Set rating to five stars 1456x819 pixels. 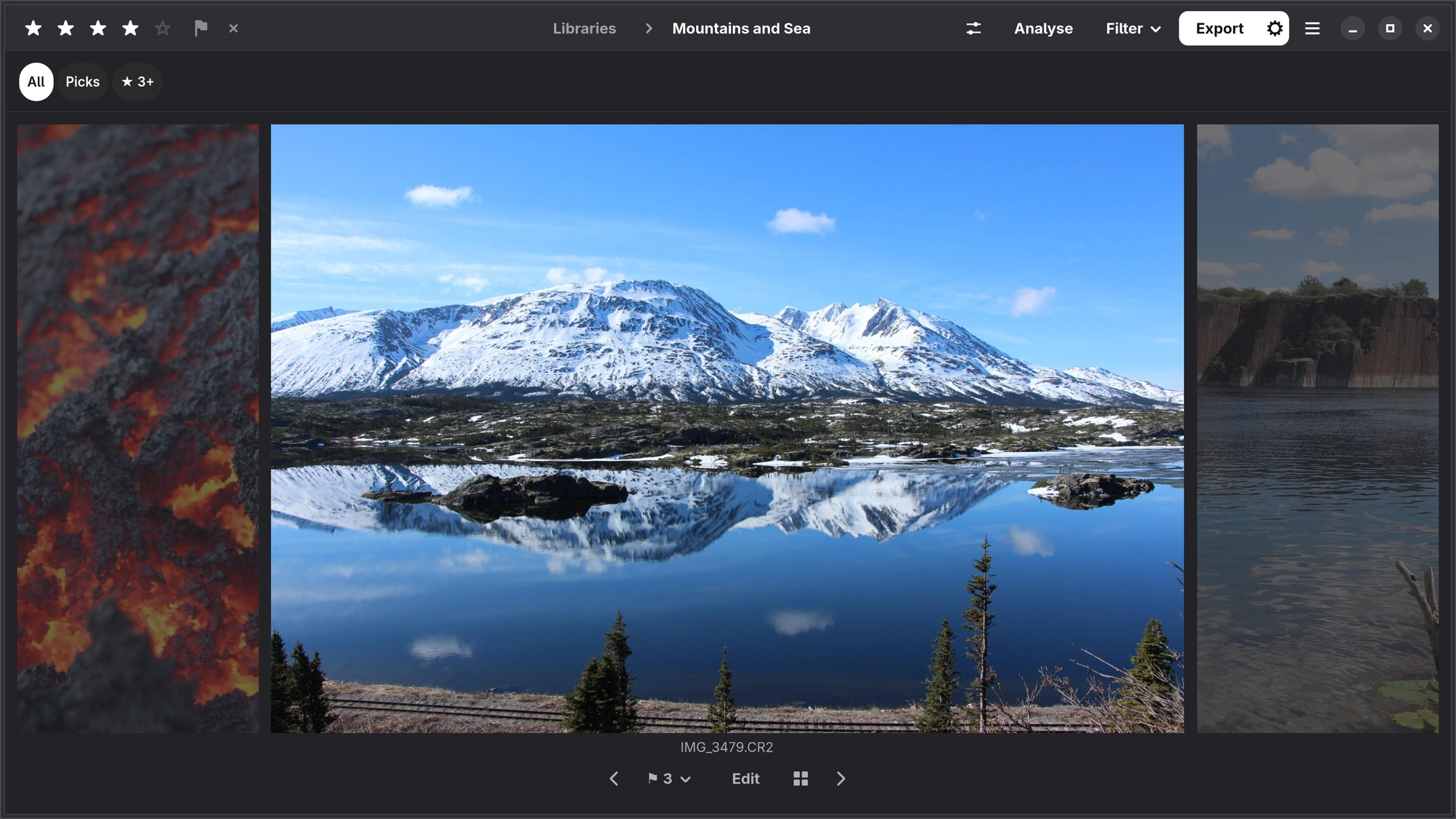click(x=162, y=28)
